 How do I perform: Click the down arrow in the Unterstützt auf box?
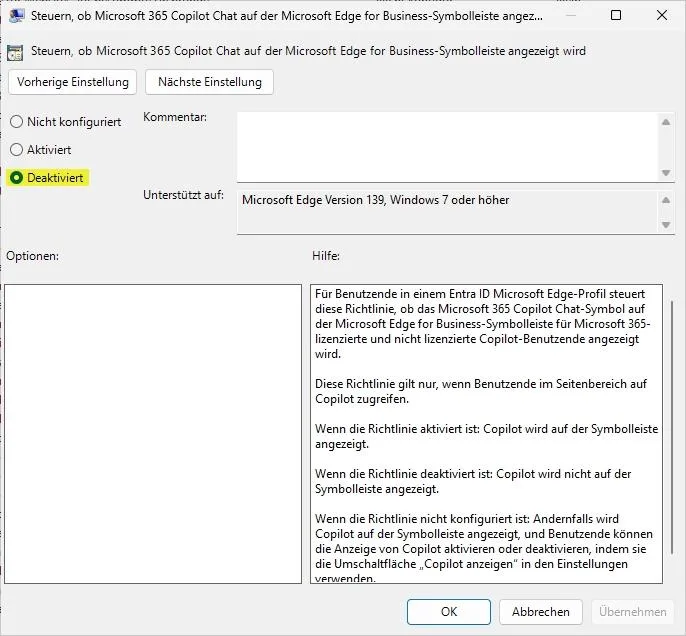(x=667, y=225)
